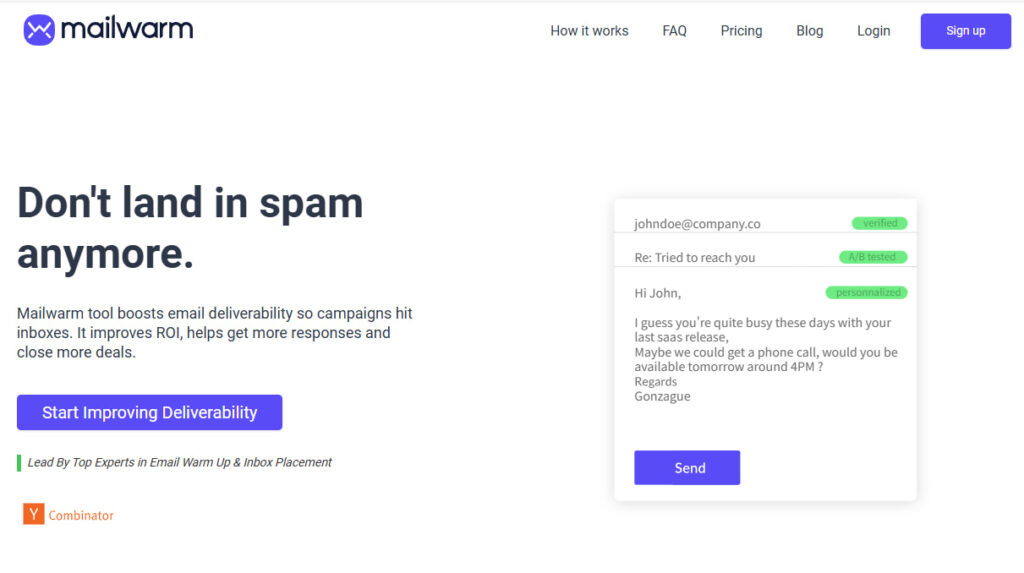Open the Login page
Screen dimensions: 1024x573
pos(873,31)
